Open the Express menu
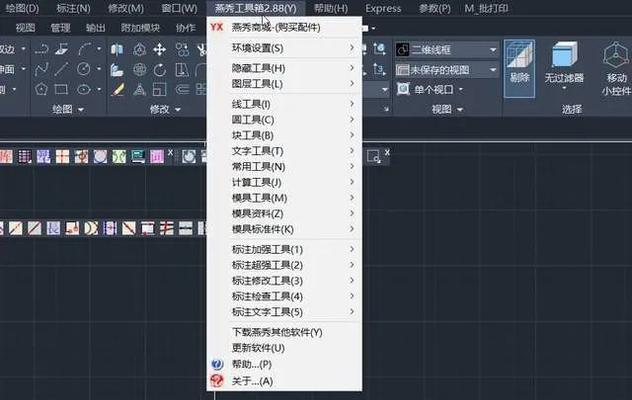Image resolution: width=632 pixels, height=400 pixels. [383, 8]
